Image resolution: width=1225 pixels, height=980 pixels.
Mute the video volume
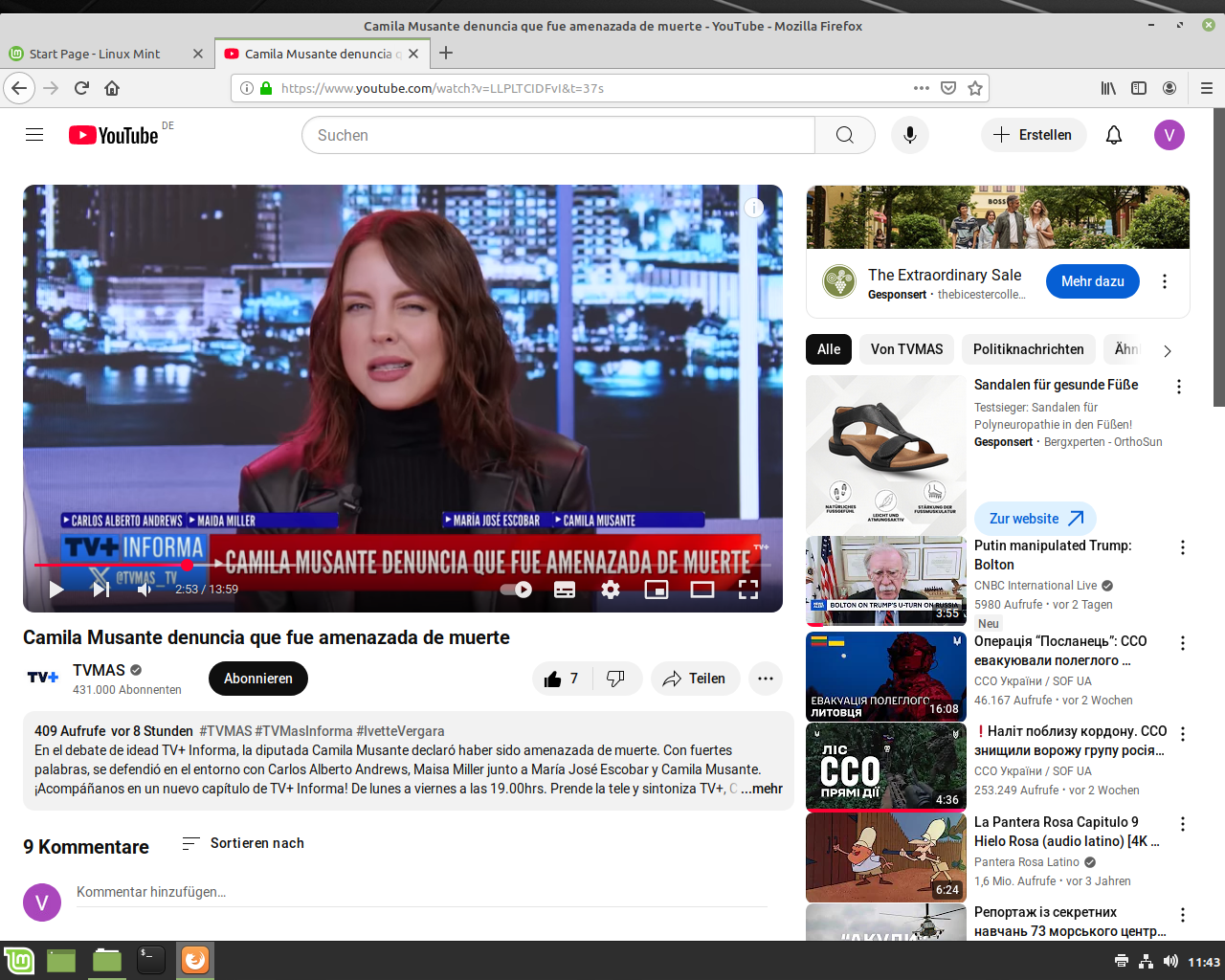click(x=145, y=590)
